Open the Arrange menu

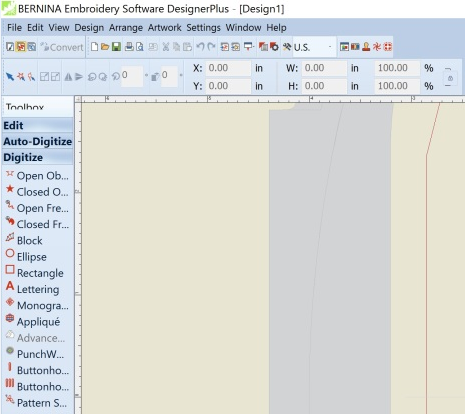point(126,28)
